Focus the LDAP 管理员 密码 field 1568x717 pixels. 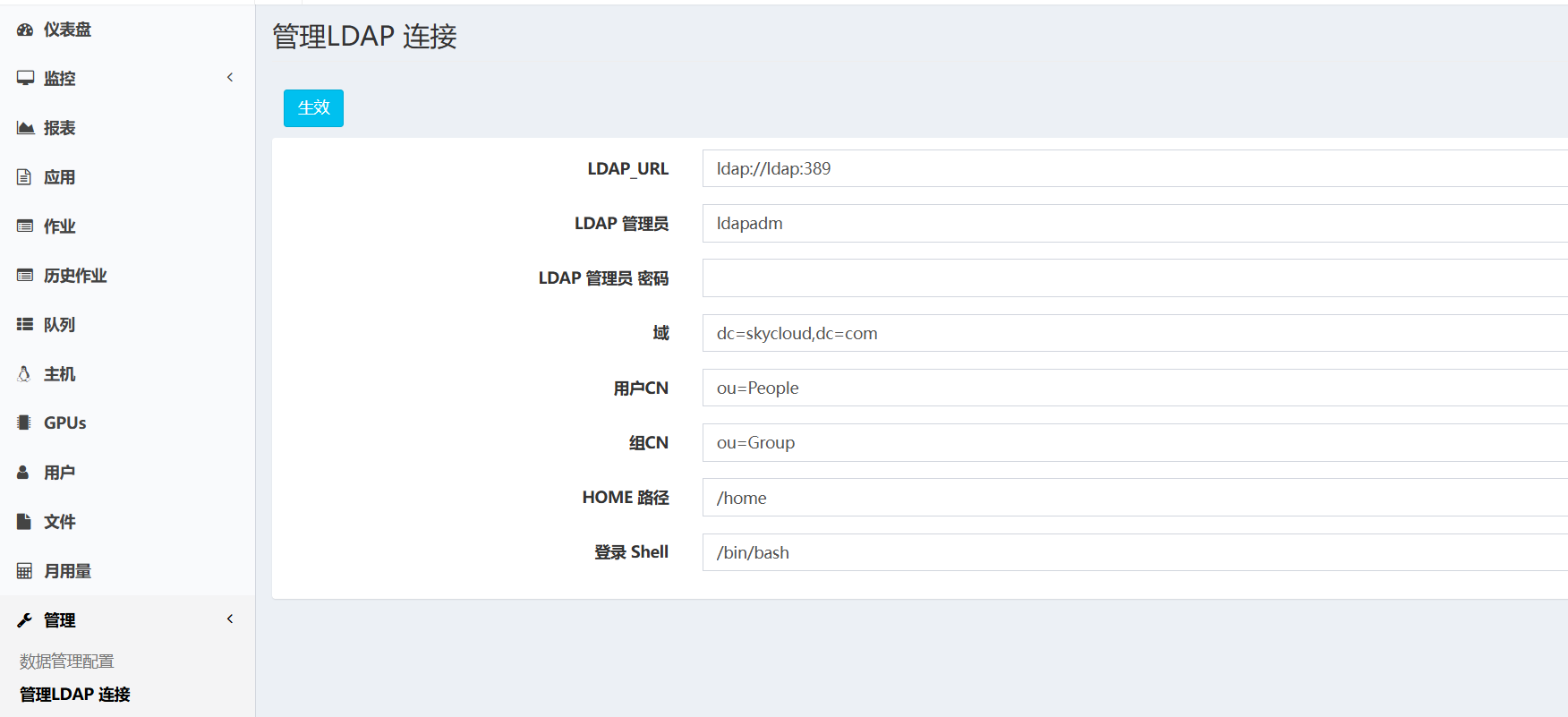1133,278
